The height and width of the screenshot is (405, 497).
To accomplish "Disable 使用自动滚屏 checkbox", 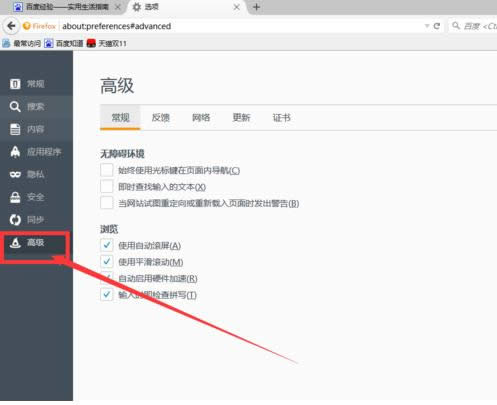I will coord(107,245).
